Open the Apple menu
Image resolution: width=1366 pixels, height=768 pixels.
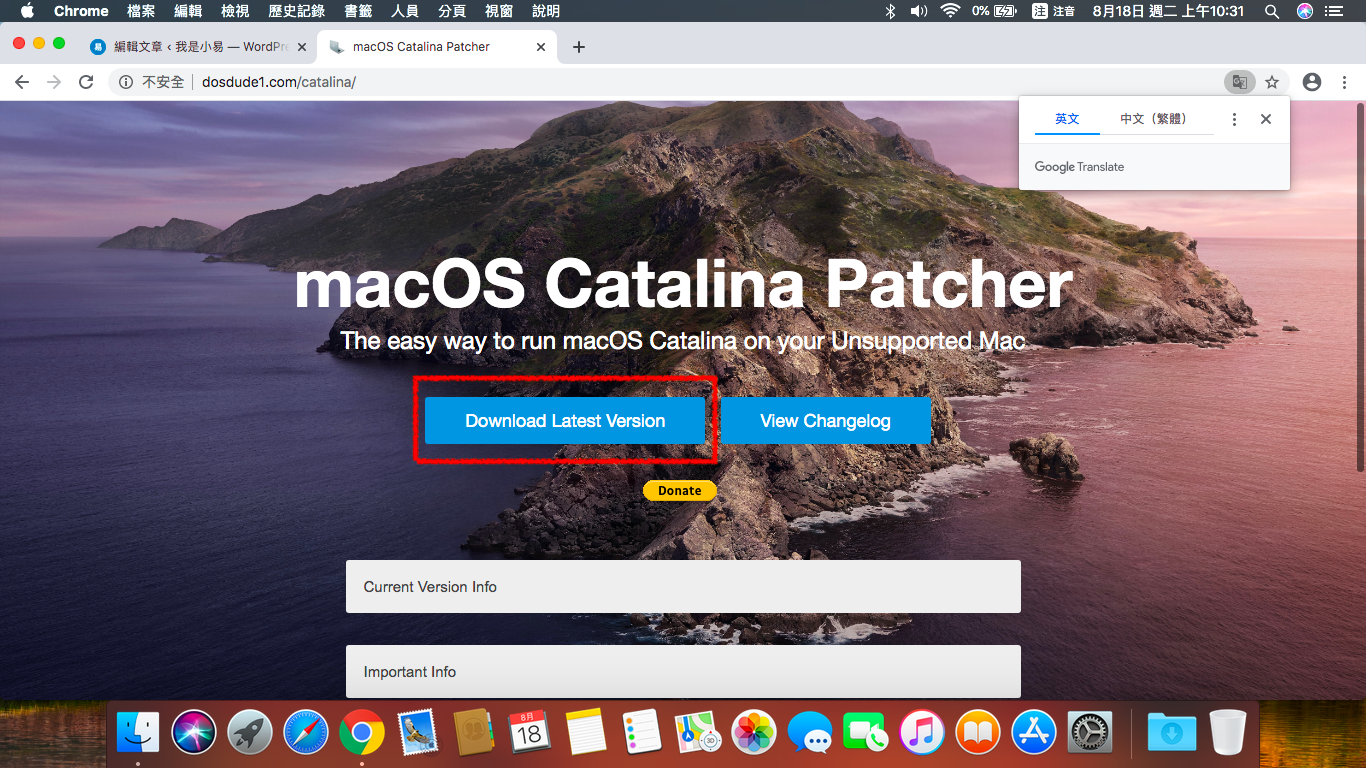[27, 11]
